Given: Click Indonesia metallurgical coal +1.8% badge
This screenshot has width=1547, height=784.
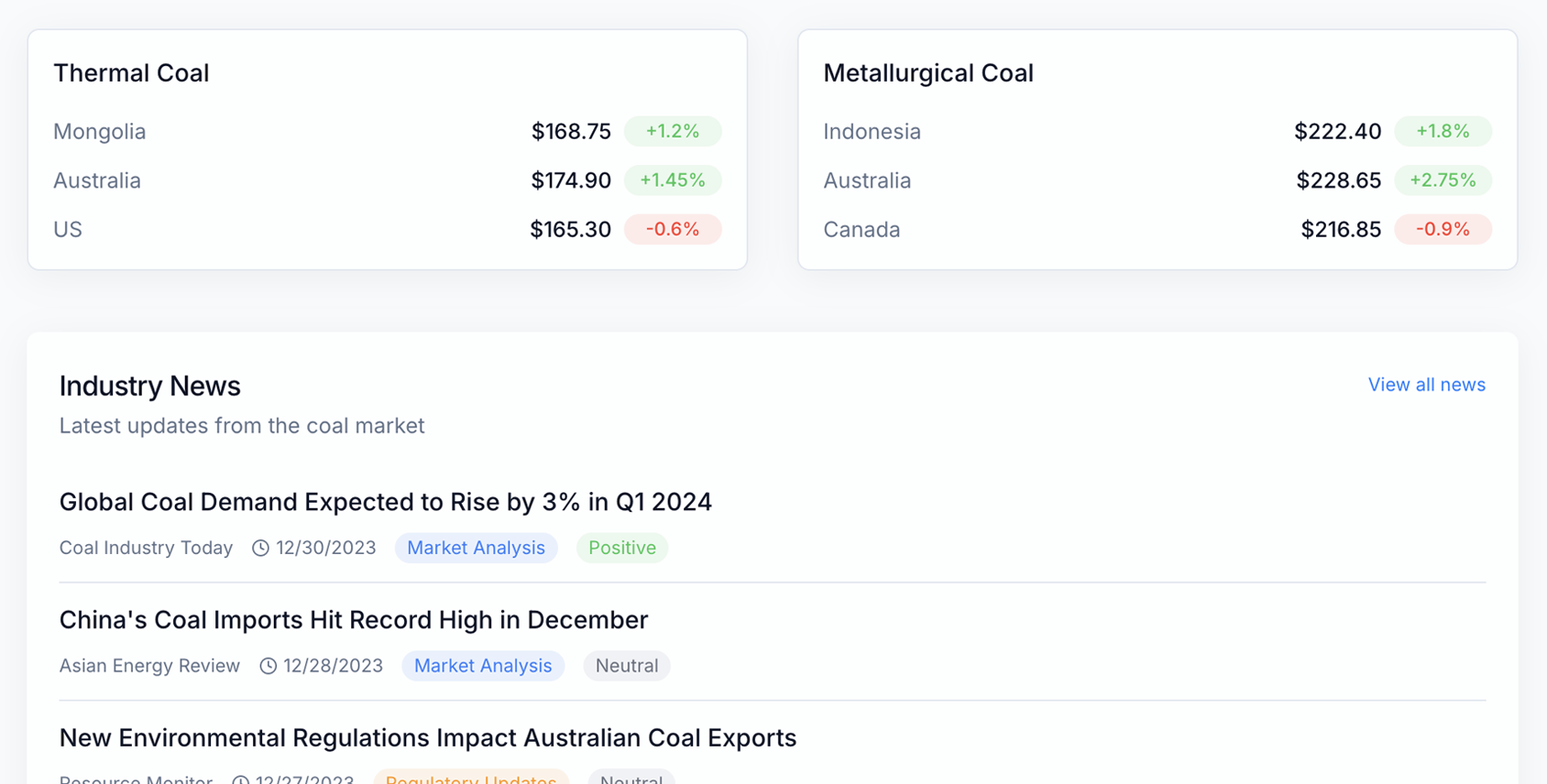Looking at the screenshot, I should pyautogui.click(x=1443, y=131).
